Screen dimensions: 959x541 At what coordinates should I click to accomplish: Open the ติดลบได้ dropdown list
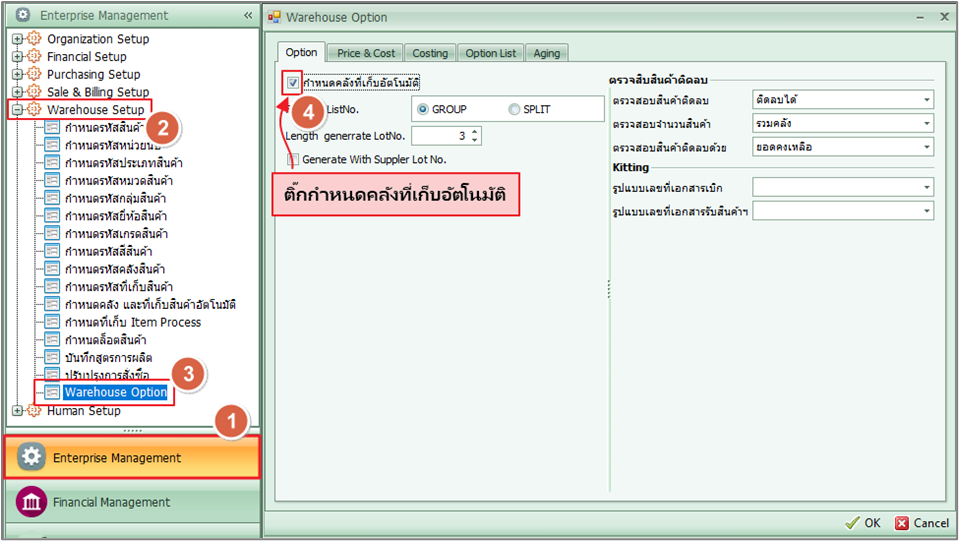tap(927, 100)
